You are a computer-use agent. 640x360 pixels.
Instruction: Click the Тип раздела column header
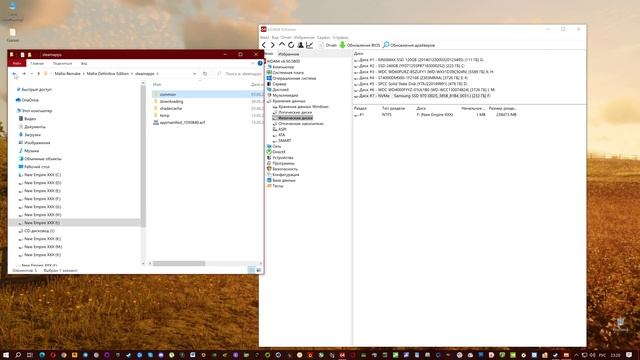click(393, 109)
